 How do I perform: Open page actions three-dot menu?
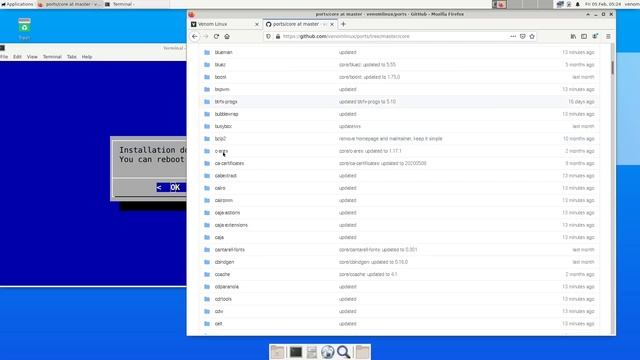(513, 36)
